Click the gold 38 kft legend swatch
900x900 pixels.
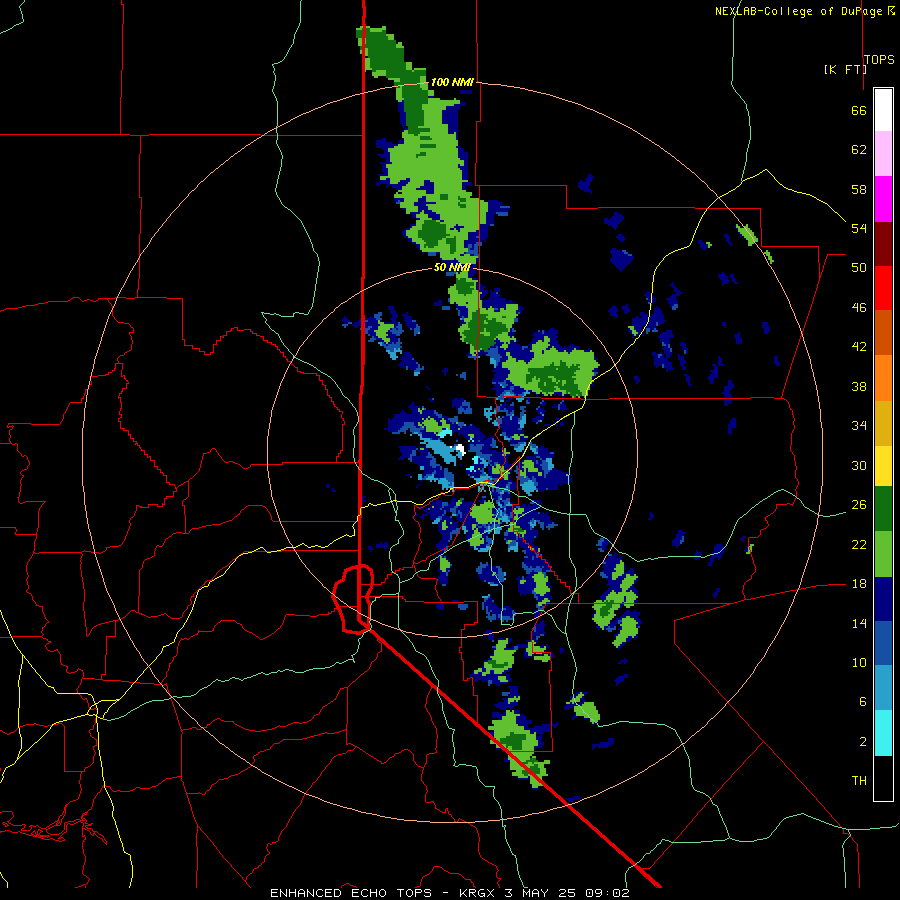(883, 423)
